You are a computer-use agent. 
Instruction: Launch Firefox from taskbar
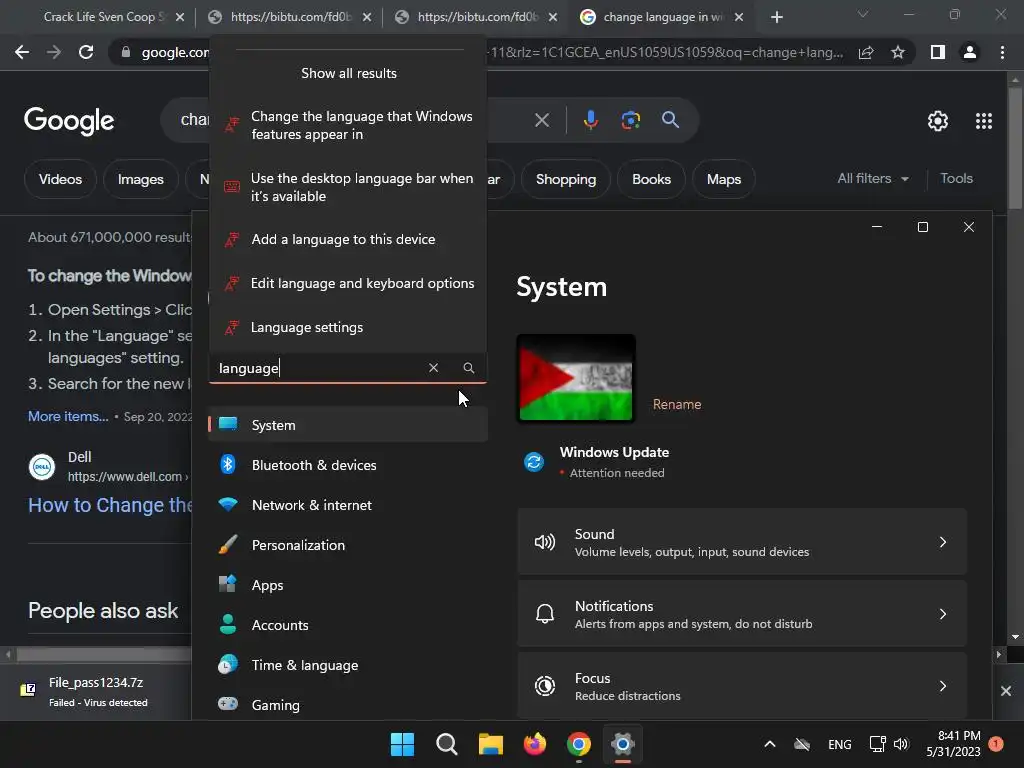[535, 744]
